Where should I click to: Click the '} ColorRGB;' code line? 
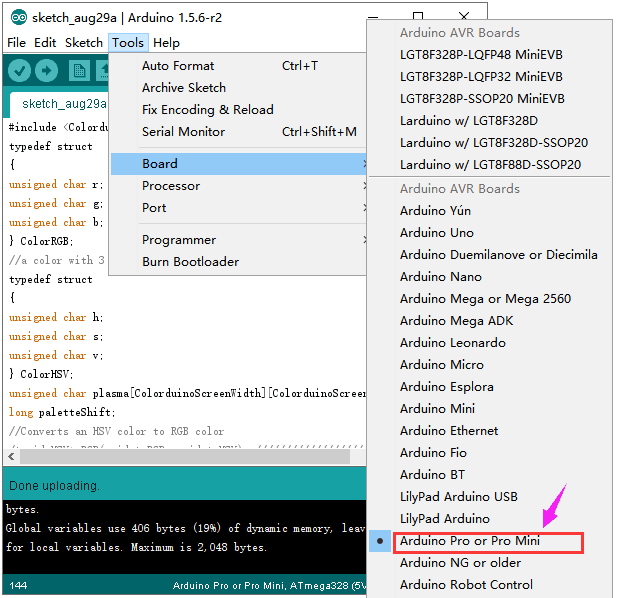(41, 241)
